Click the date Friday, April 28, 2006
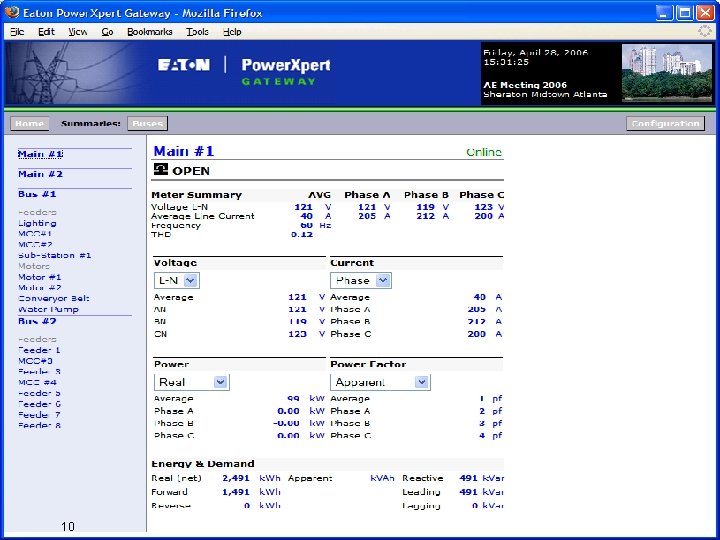 (x=535, y=52)
